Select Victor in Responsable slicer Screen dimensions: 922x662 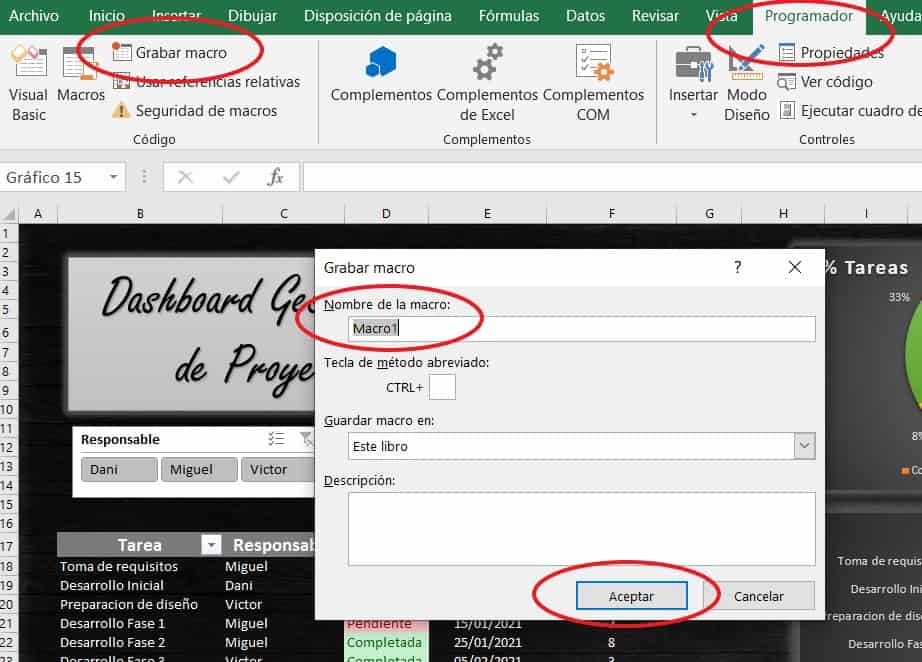(x=278, y=470)
